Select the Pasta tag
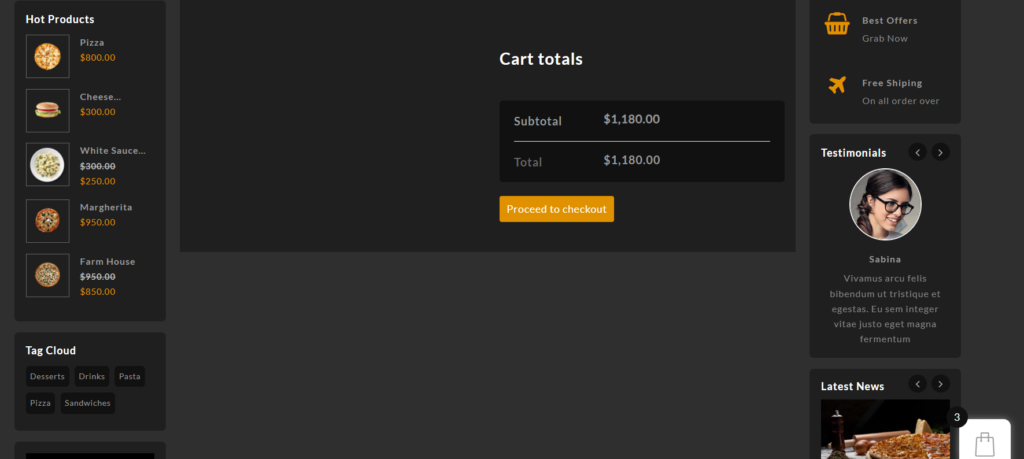 [x=129, y=377]
